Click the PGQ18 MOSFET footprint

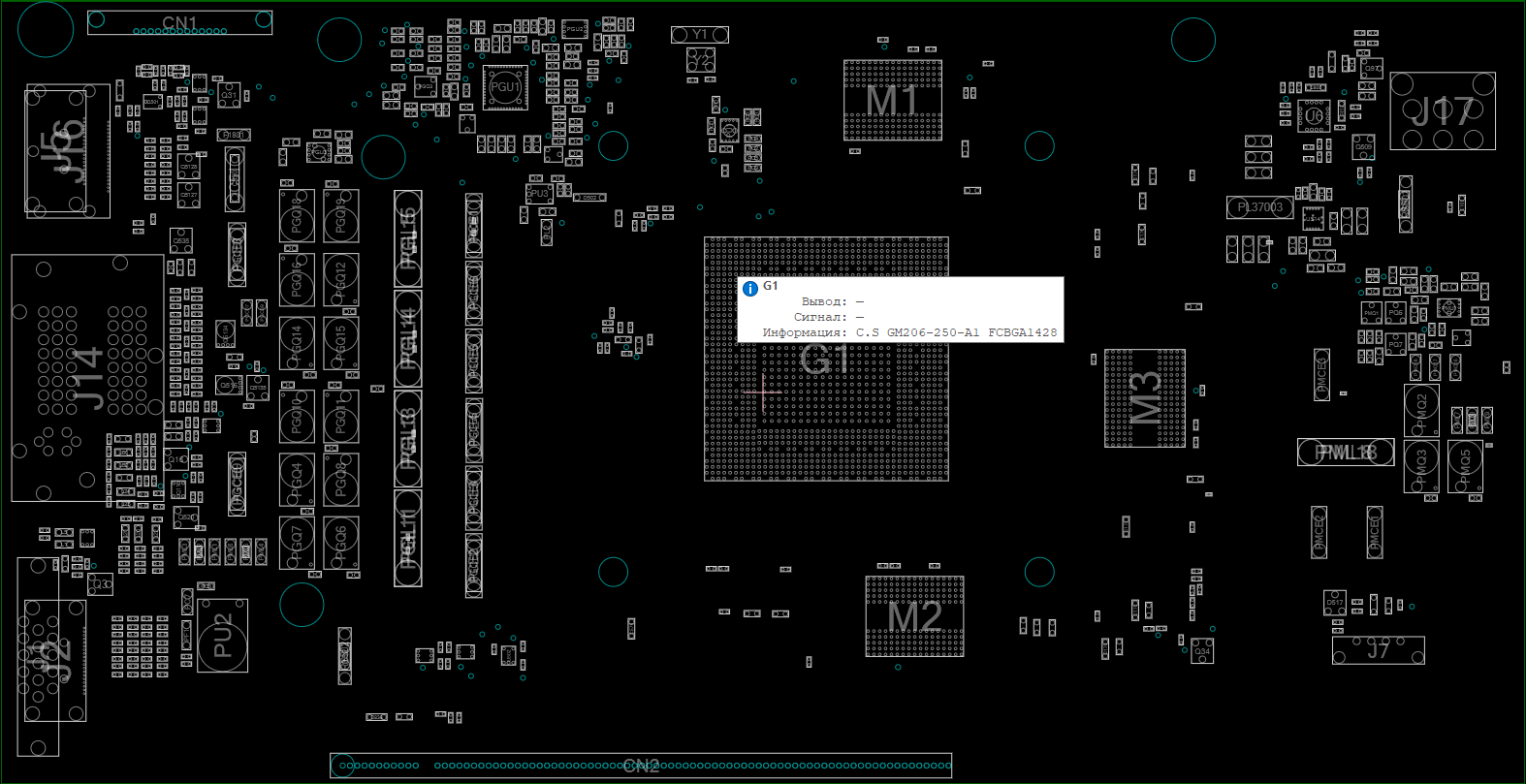(297, 218)
